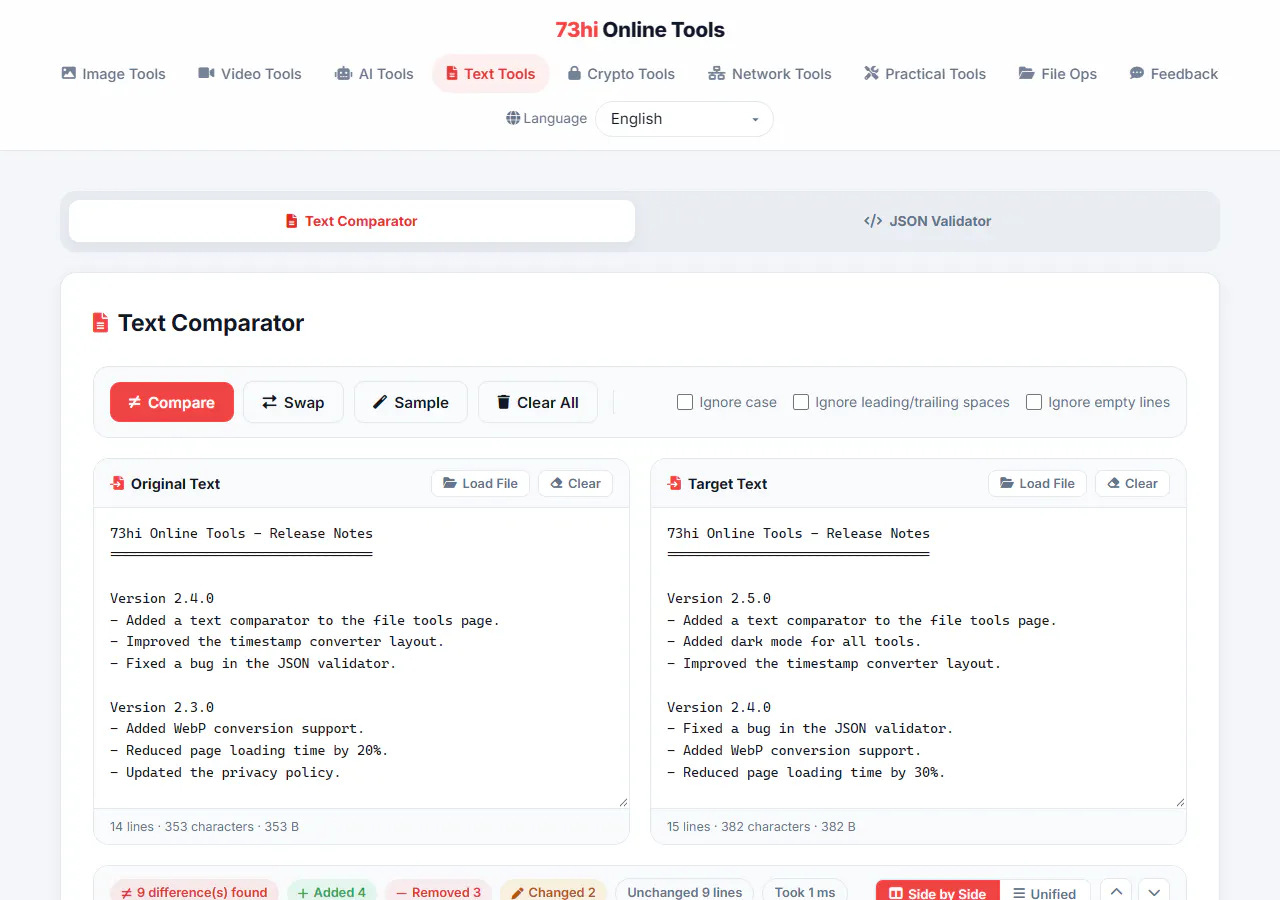Click the globe icon beside Language
This screenshot has width=1280, height=900.
click(x=513, y=118)
